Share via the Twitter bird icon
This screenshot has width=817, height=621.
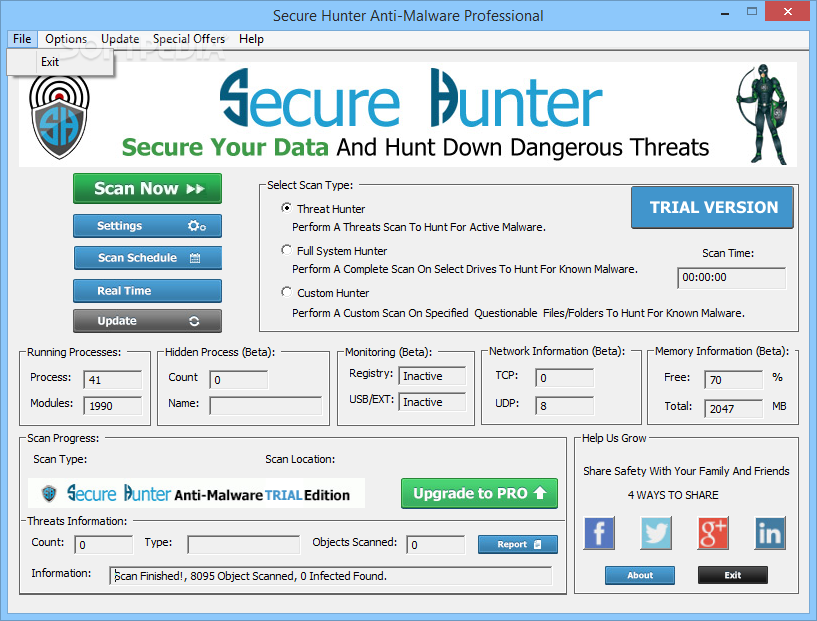tap(655, 533)
